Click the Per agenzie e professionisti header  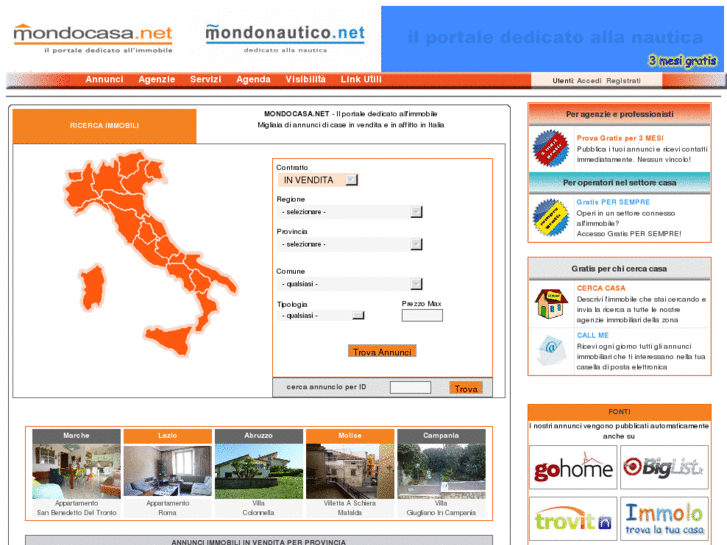pos(619,114)
